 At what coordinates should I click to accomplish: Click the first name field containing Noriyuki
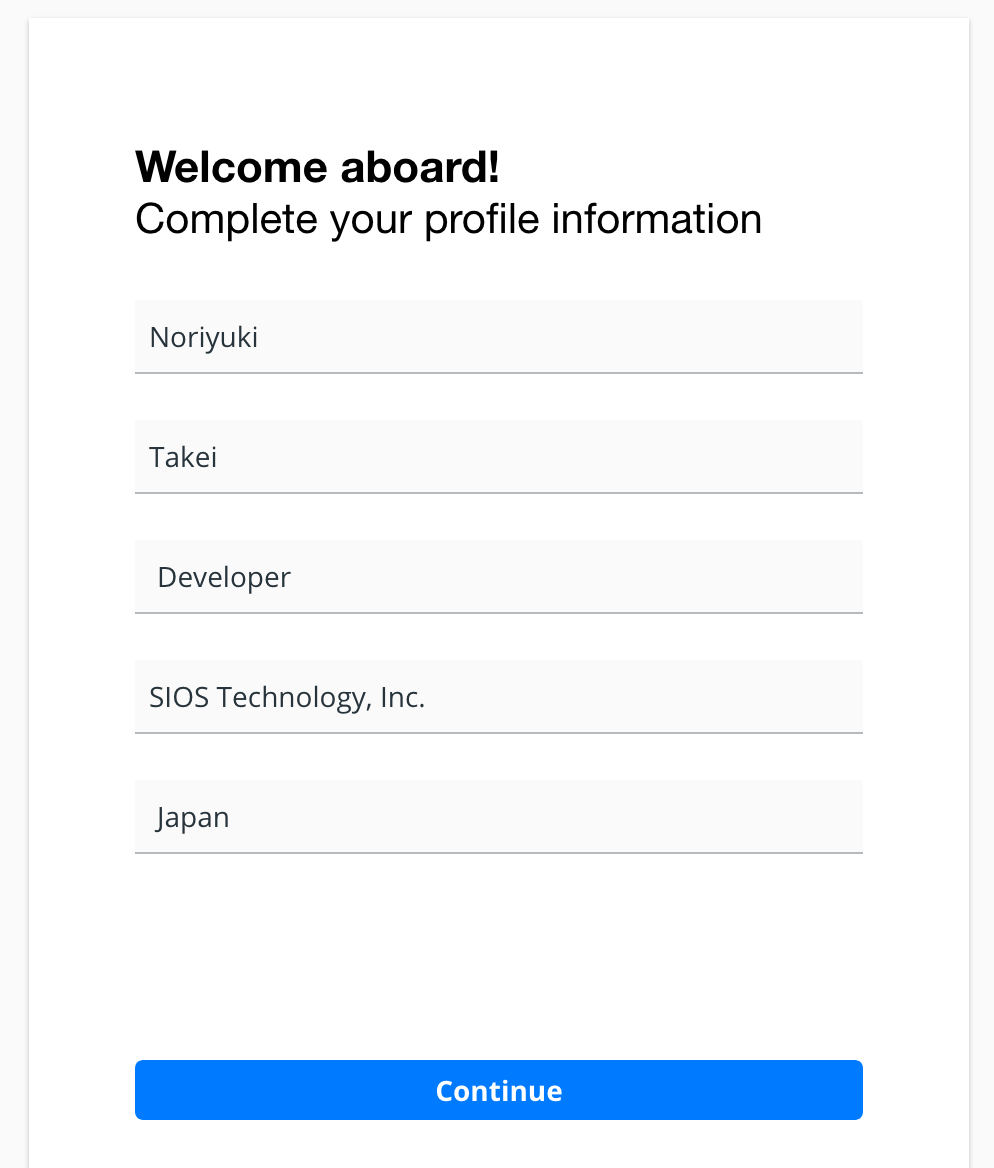point(498,337)
